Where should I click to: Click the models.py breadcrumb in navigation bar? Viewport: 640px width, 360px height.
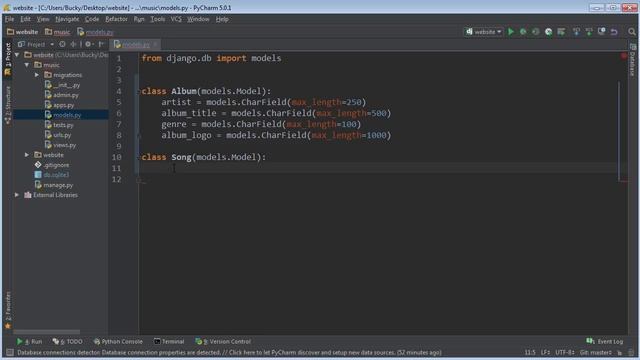pos(96,32)
